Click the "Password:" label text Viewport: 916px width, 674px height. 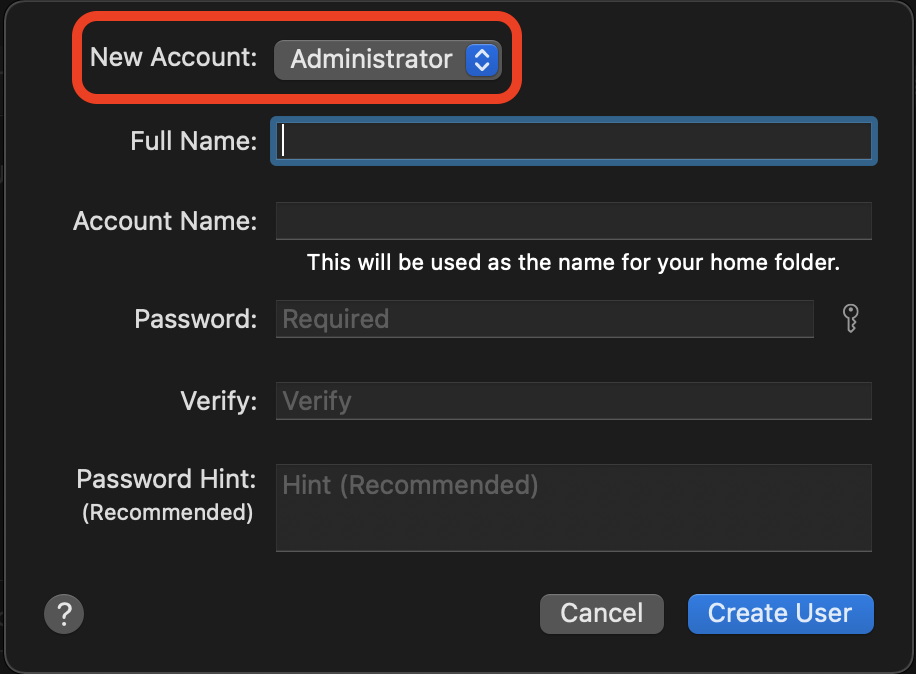click(196, 319)
